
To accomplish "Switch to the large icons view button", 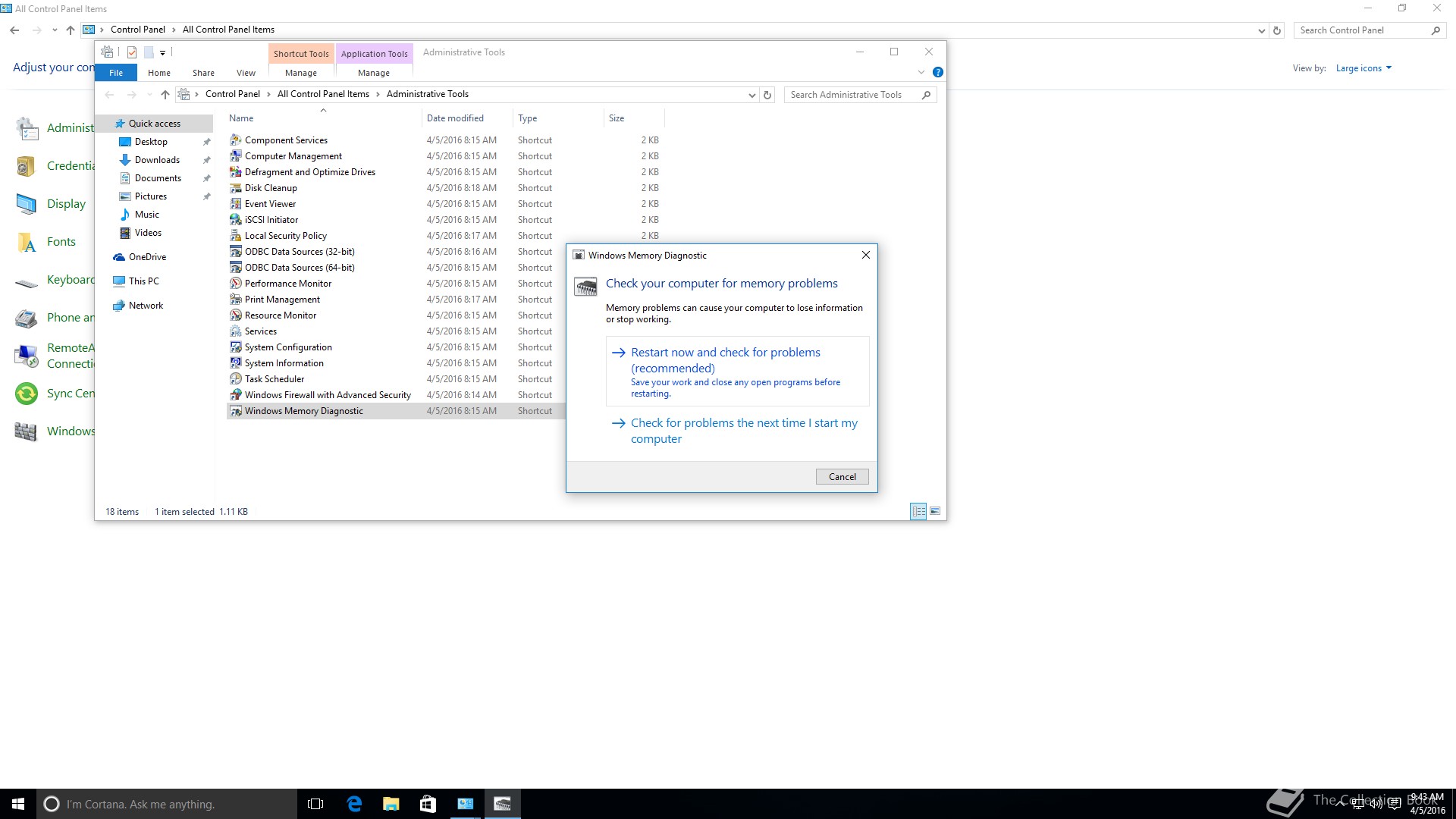I will pyautogui.click(x=935, y=511).
